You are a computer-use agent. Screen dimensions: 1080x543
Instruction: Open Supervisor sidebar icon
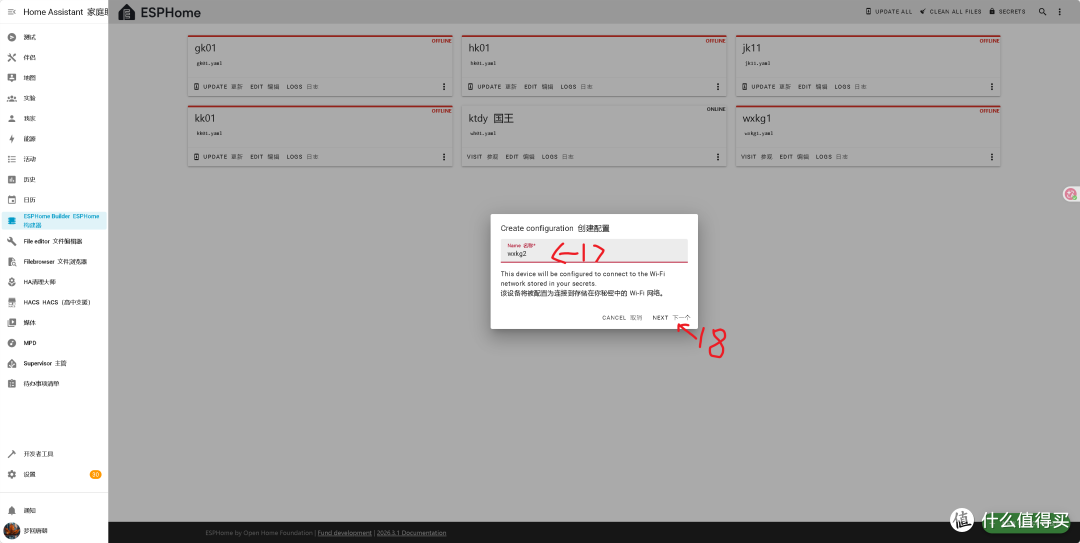point(12,363)
